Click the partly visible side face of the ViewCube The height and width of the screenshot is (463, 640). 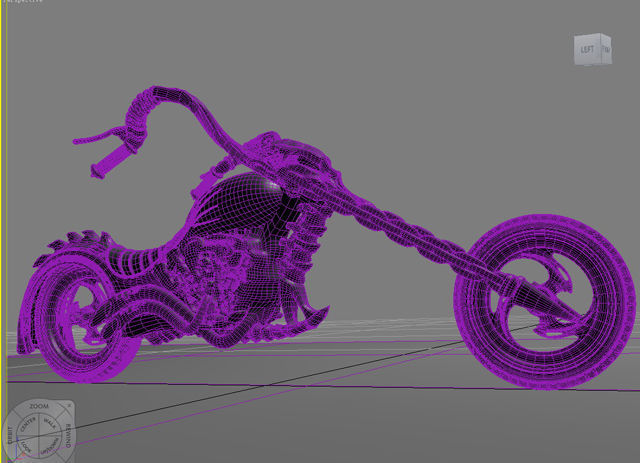coord(607,49)
